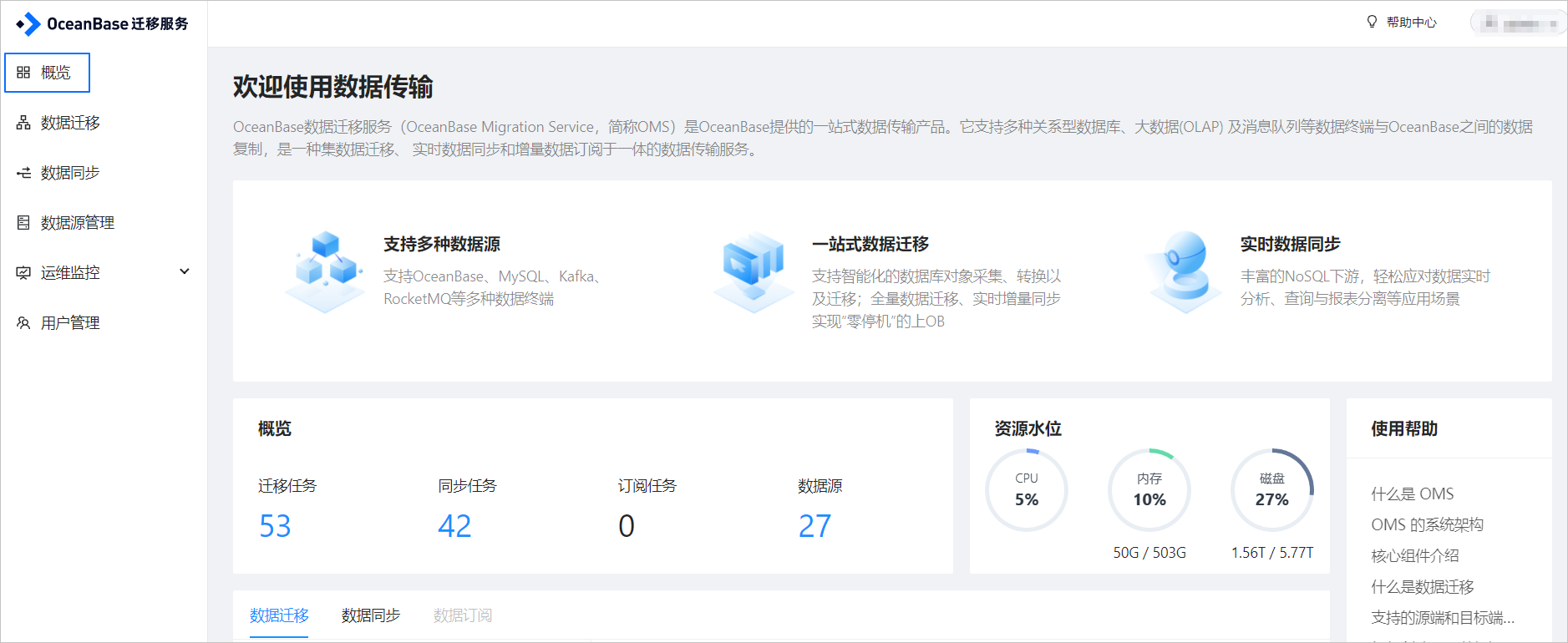This screenshot has height=643, width=1568.
Task: Click the 迁移任务 label
Action: tap(287, 486)
